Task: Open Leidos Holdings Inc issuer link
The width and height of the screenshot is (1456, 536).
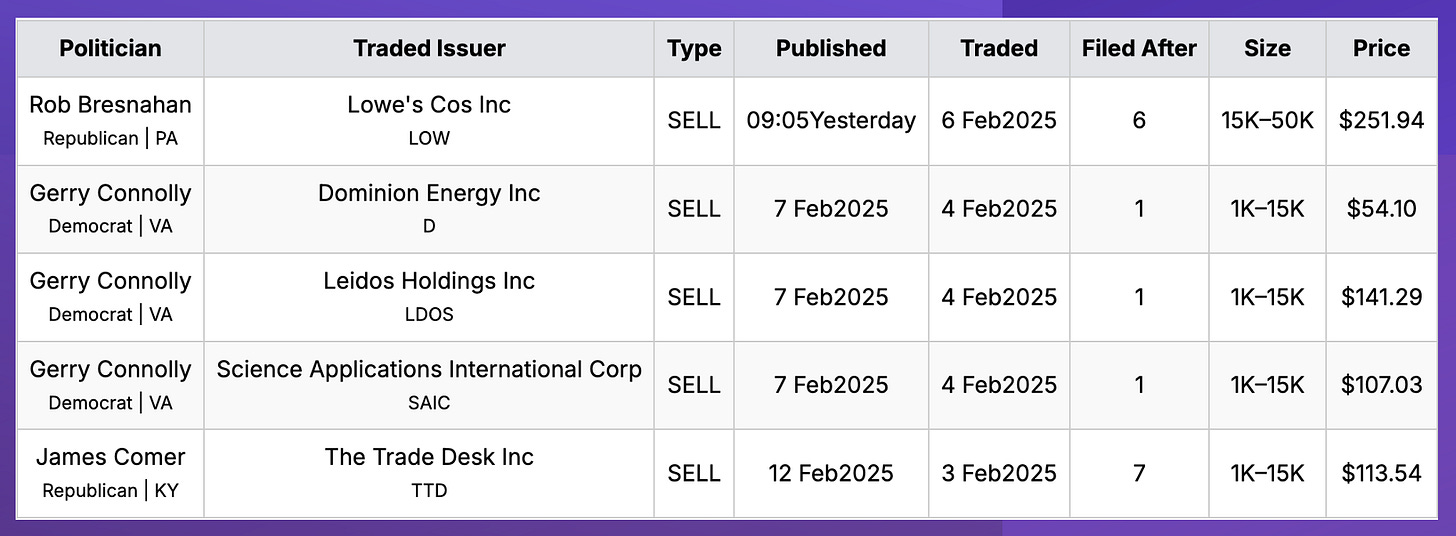Action: (429, 281)
